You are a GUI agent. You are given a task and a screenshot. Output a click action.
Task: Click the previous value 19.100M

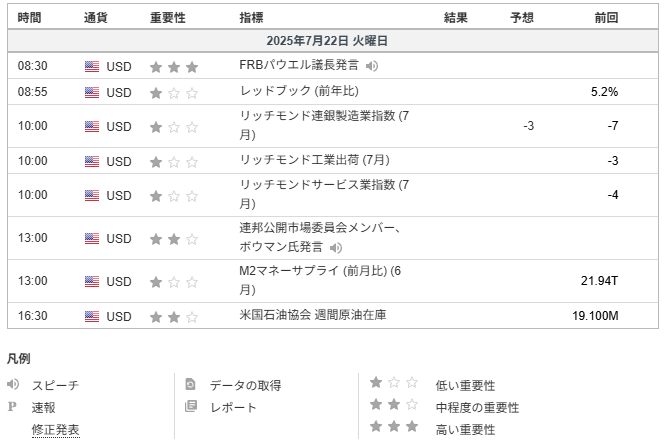(x=595, y=316)
